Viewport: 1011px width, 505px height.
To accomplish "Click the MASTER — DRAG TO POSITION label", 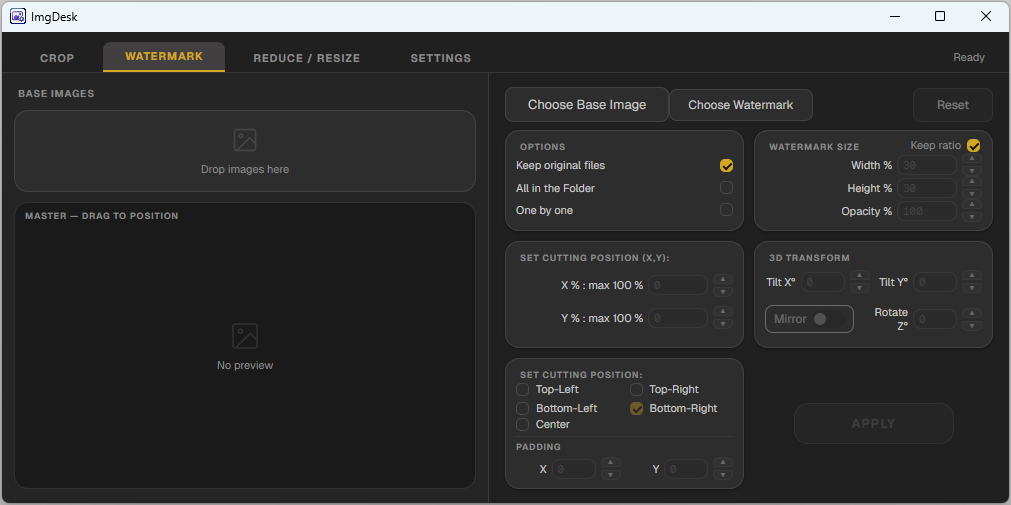I will (102, 216).
